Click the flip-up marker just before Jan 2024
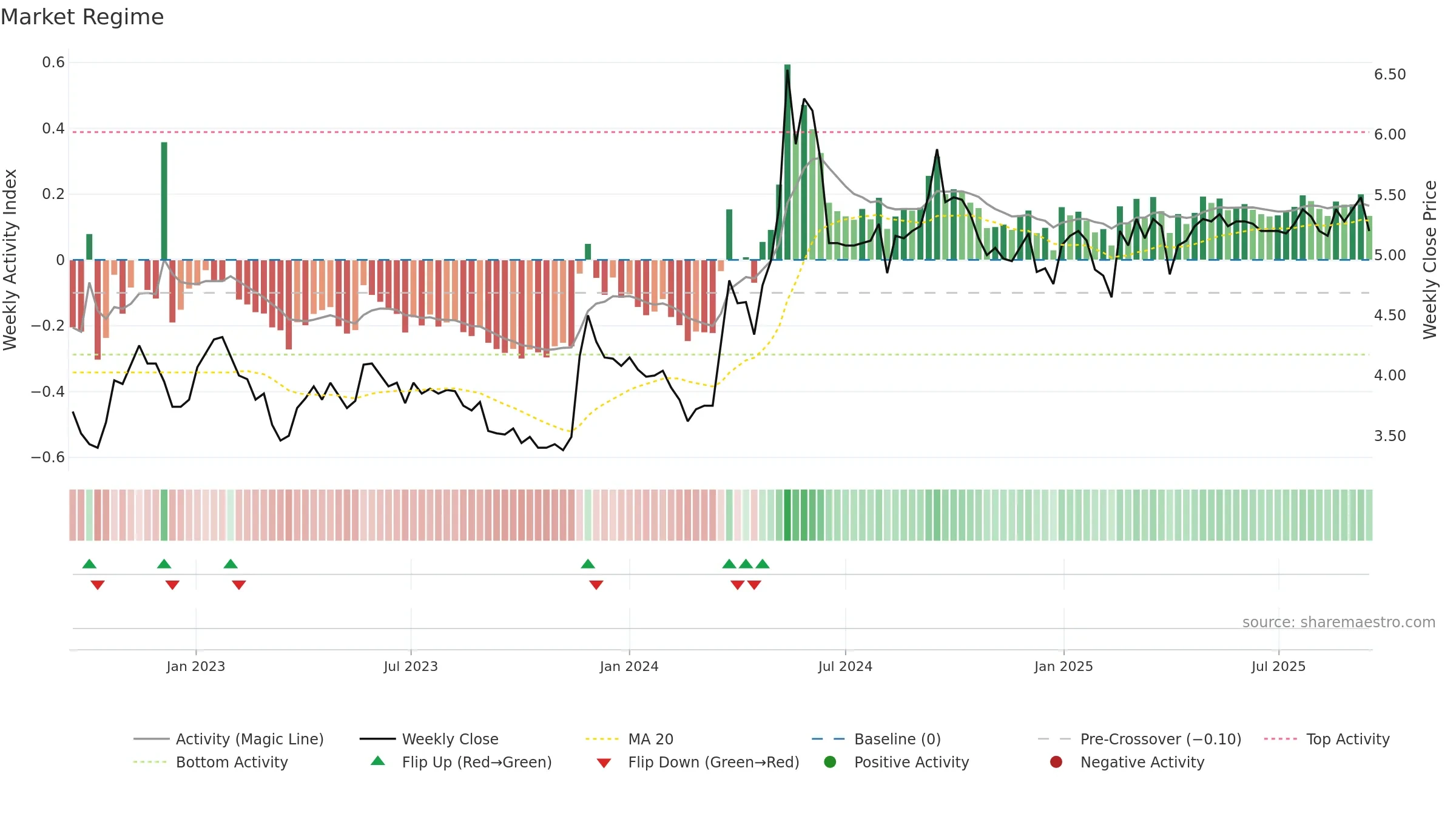The width and height of the screenshot is (1456, 819). (x=588, y=564)
